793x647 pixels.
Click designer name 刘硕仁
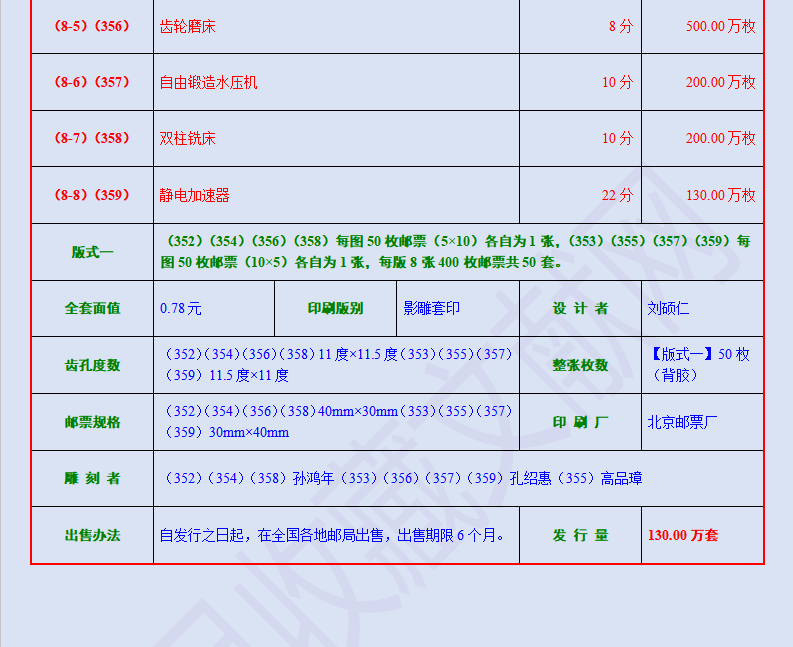click(x=668, y=309)
